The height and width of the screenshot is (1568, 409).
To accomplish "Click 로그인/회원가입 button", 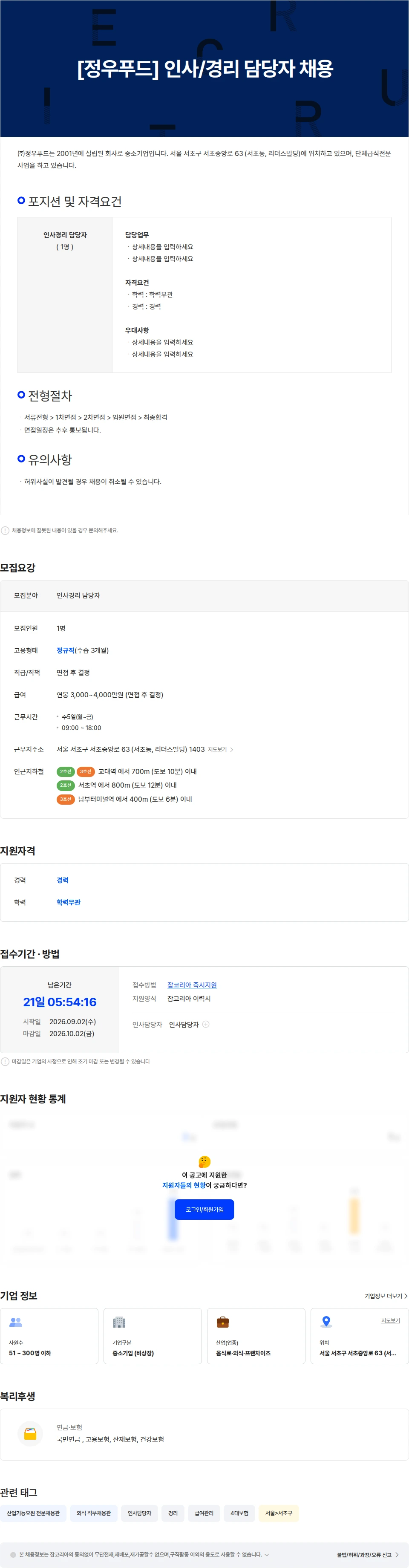I will pos(204,1210).
